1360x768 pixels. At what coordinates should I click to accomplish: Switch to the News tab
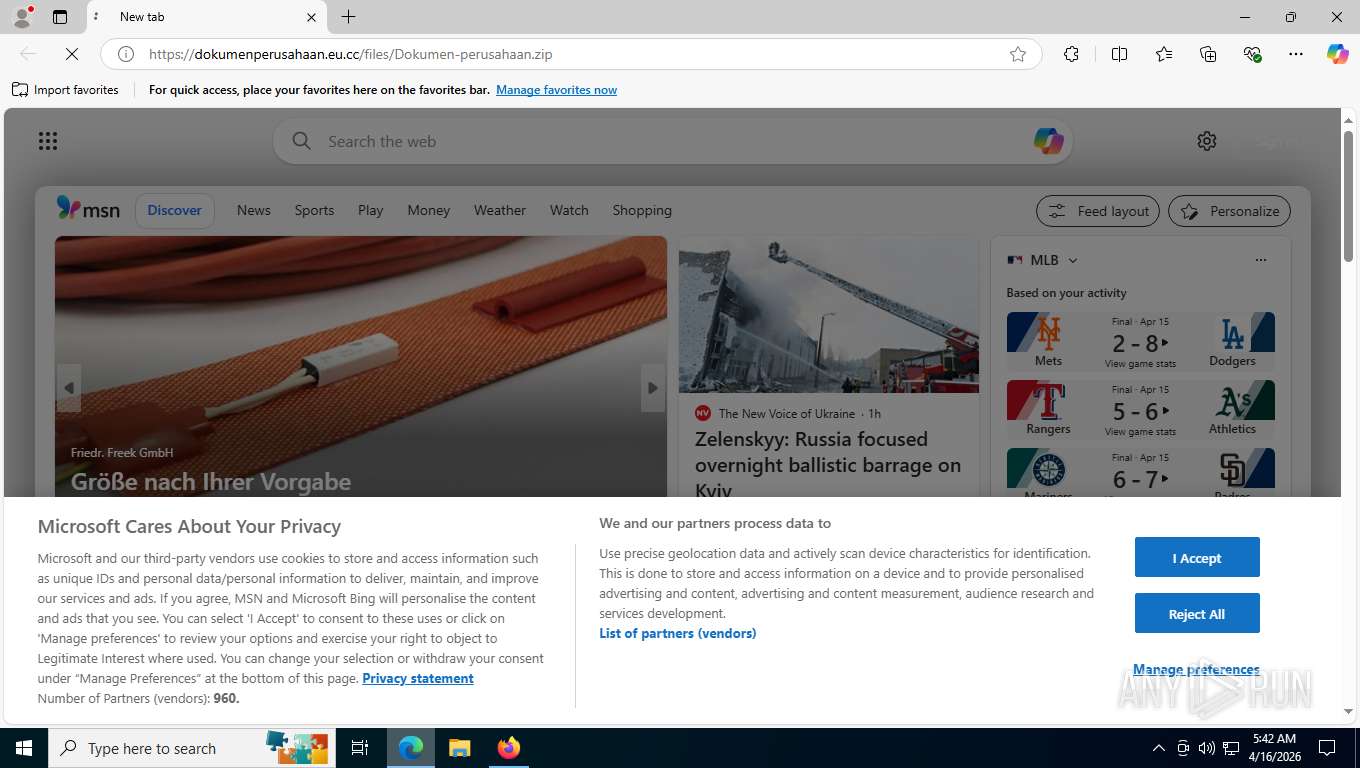[x=254, y=210]
